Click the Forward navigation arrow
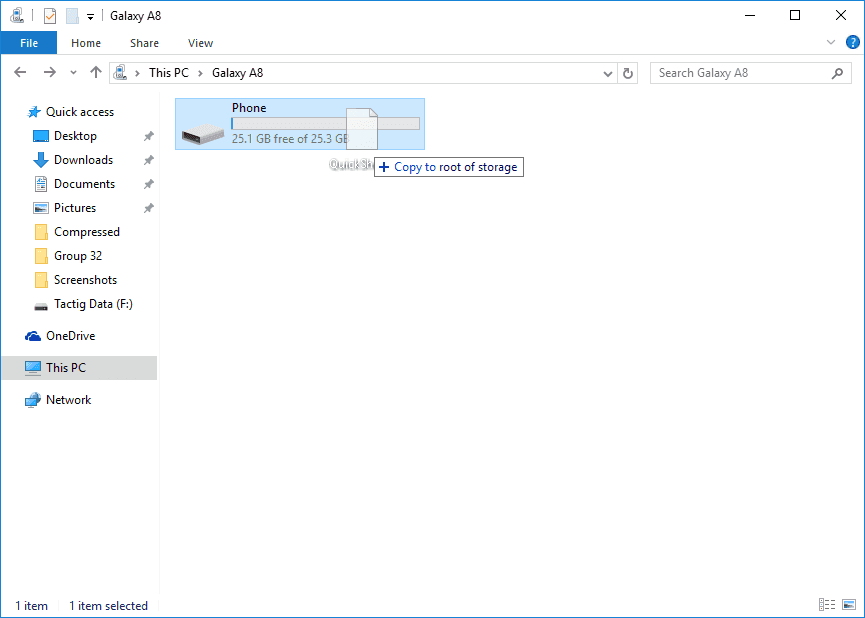Viewport: 865px width, 618px height. coord(50,72)
